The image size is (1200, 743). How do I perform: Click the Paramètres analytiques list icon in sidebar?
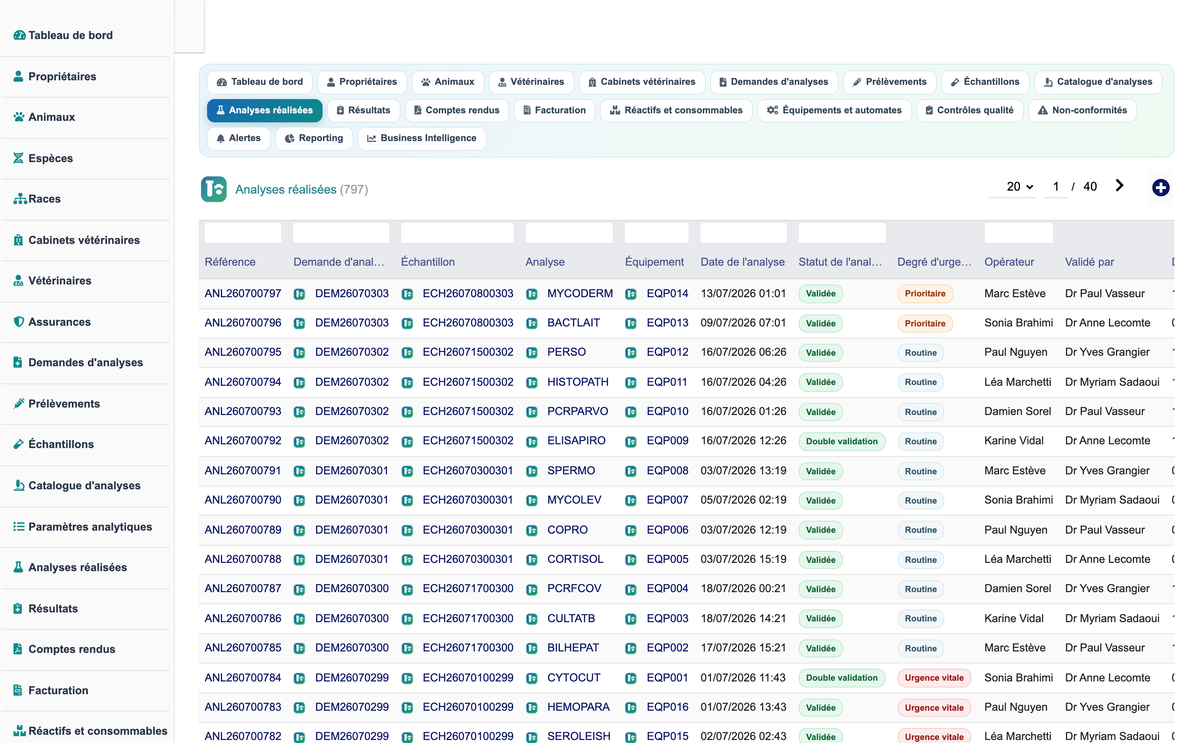click(19, 527)
